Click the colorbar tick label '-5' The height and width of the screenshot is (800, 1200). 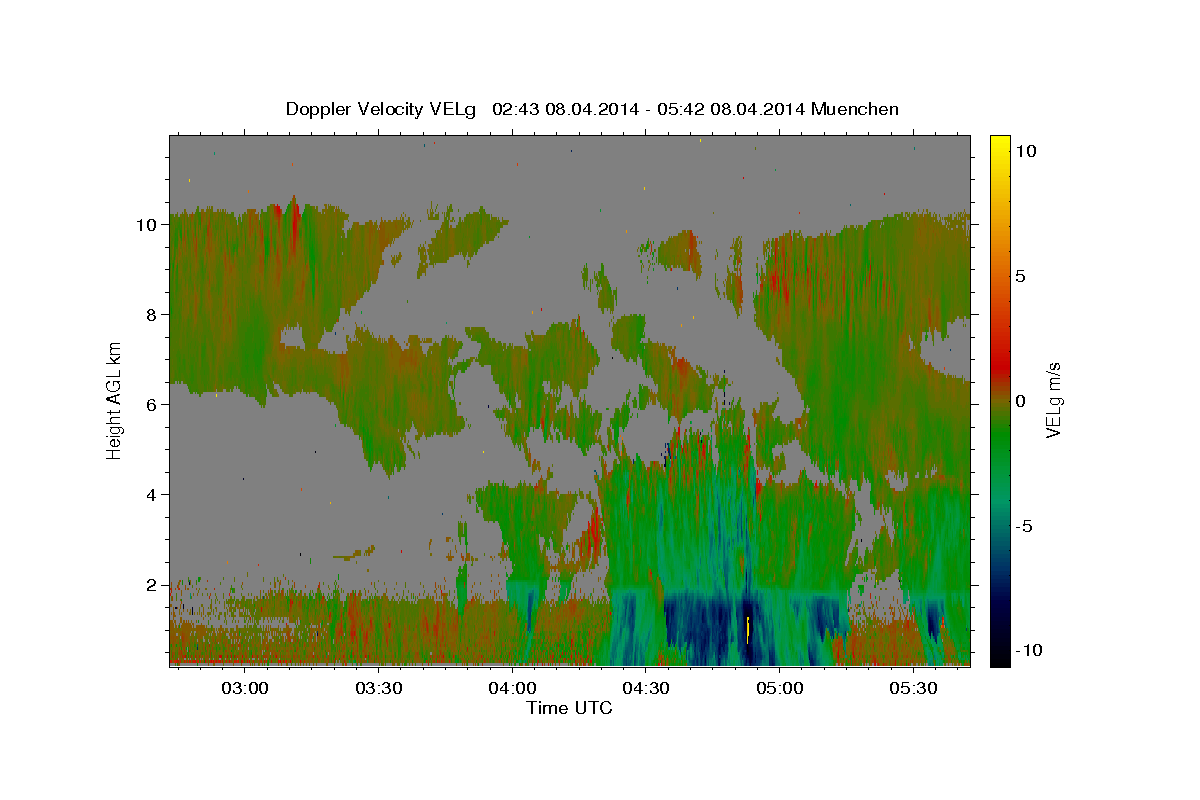(x=1024, y=526)
